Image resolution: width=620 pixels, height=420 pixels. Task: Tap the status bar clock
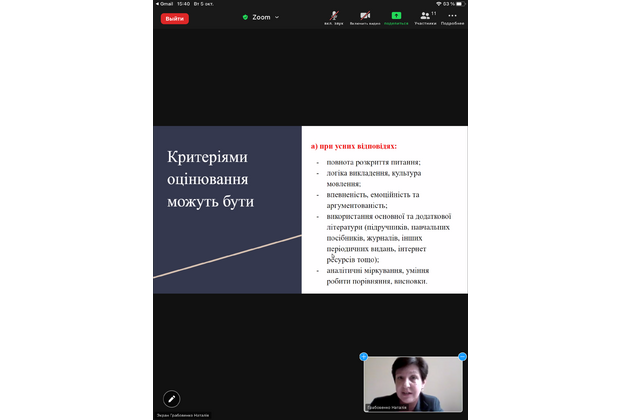[x=185, y=3]
